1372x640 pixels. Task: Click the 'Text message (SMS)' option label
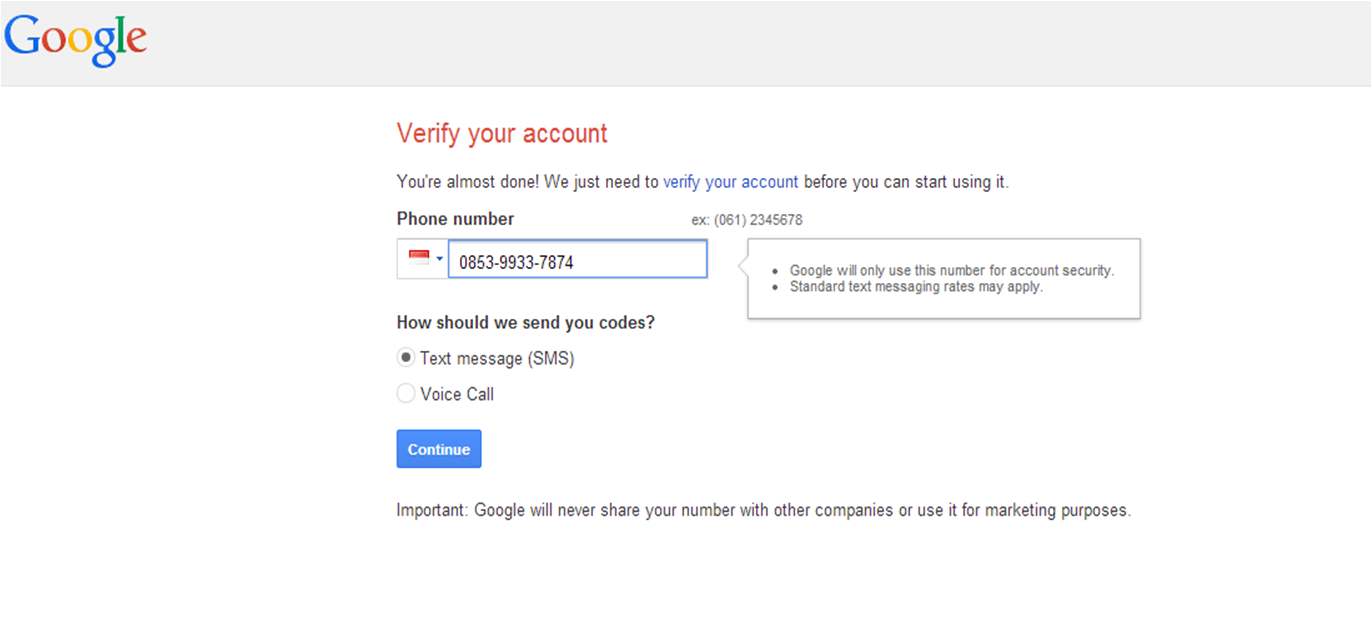(497, 358)
